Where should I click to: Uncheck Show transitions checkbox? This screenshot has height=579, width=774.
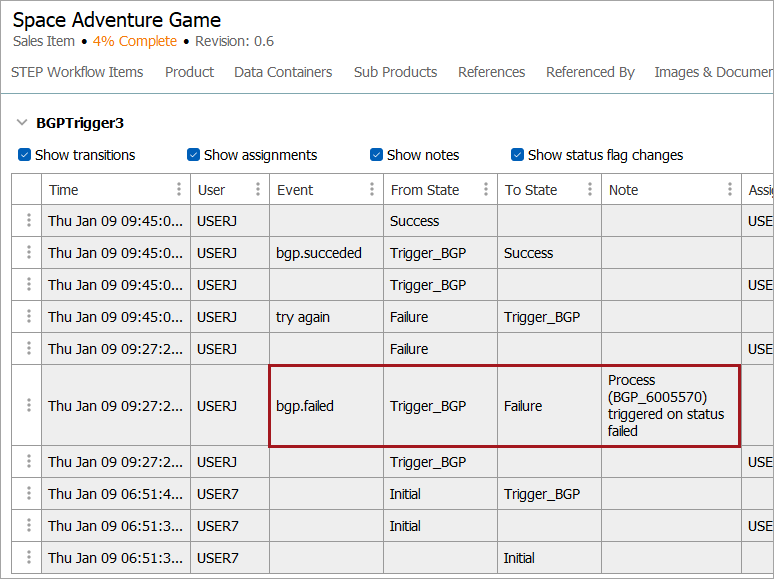point(25,155)
